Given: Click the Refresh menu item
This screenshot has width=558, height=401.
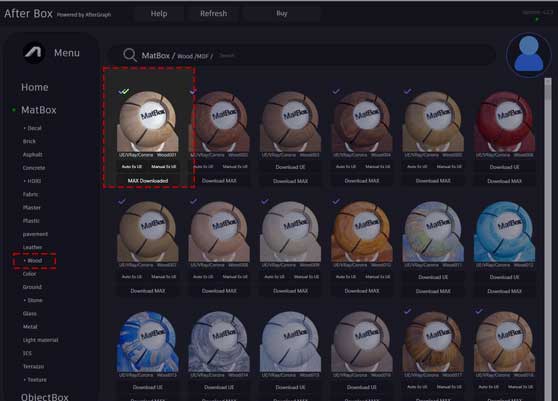Looking at the screenshot, I should coord(213,14).
